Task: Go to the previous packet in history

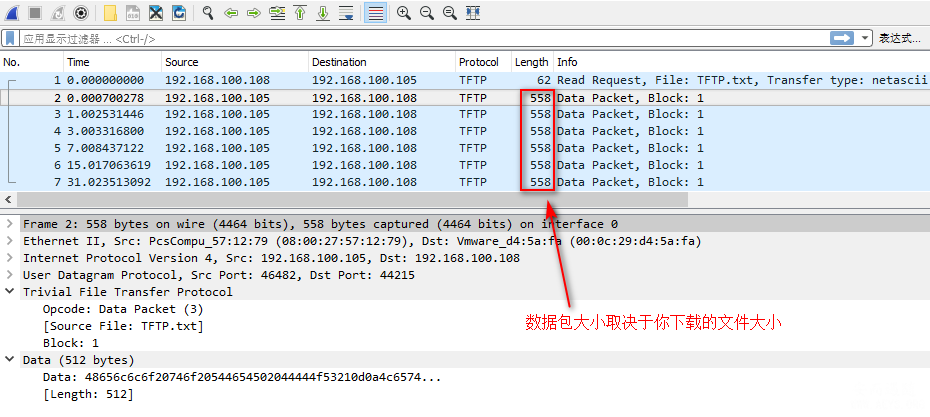Action: click(231, 13)
